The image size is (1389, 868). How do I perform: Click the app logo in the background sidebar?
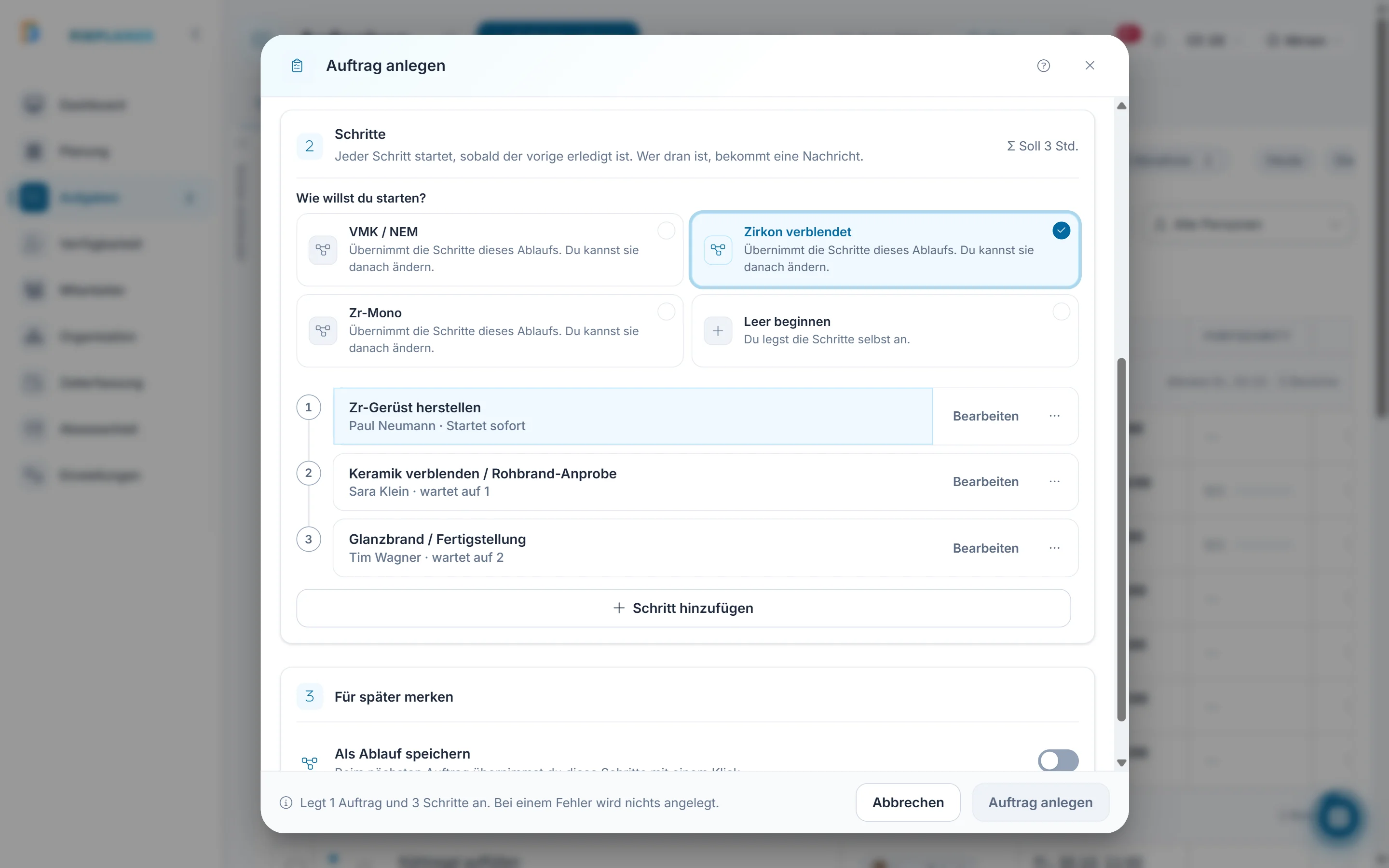(x=30, y=32)
